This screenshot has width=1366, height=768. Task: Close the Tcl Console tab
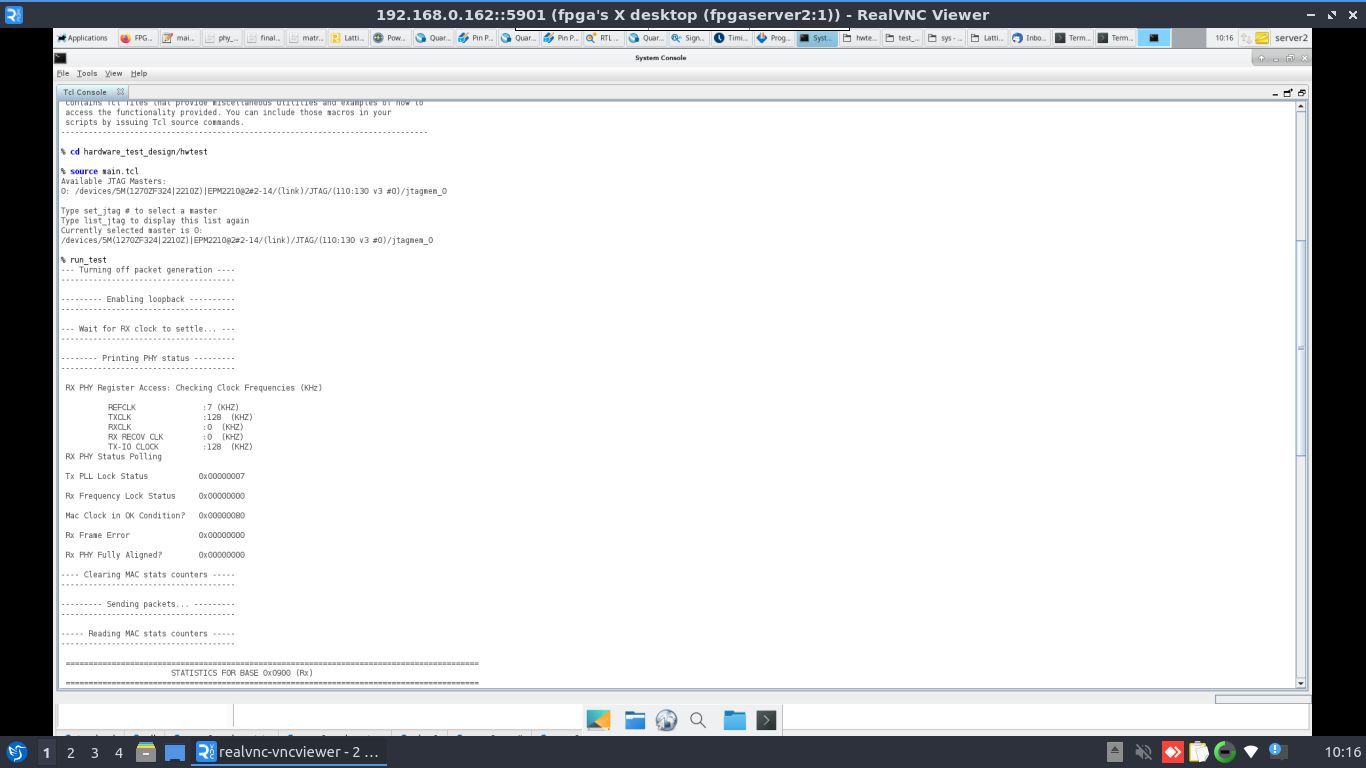point(120,92)
